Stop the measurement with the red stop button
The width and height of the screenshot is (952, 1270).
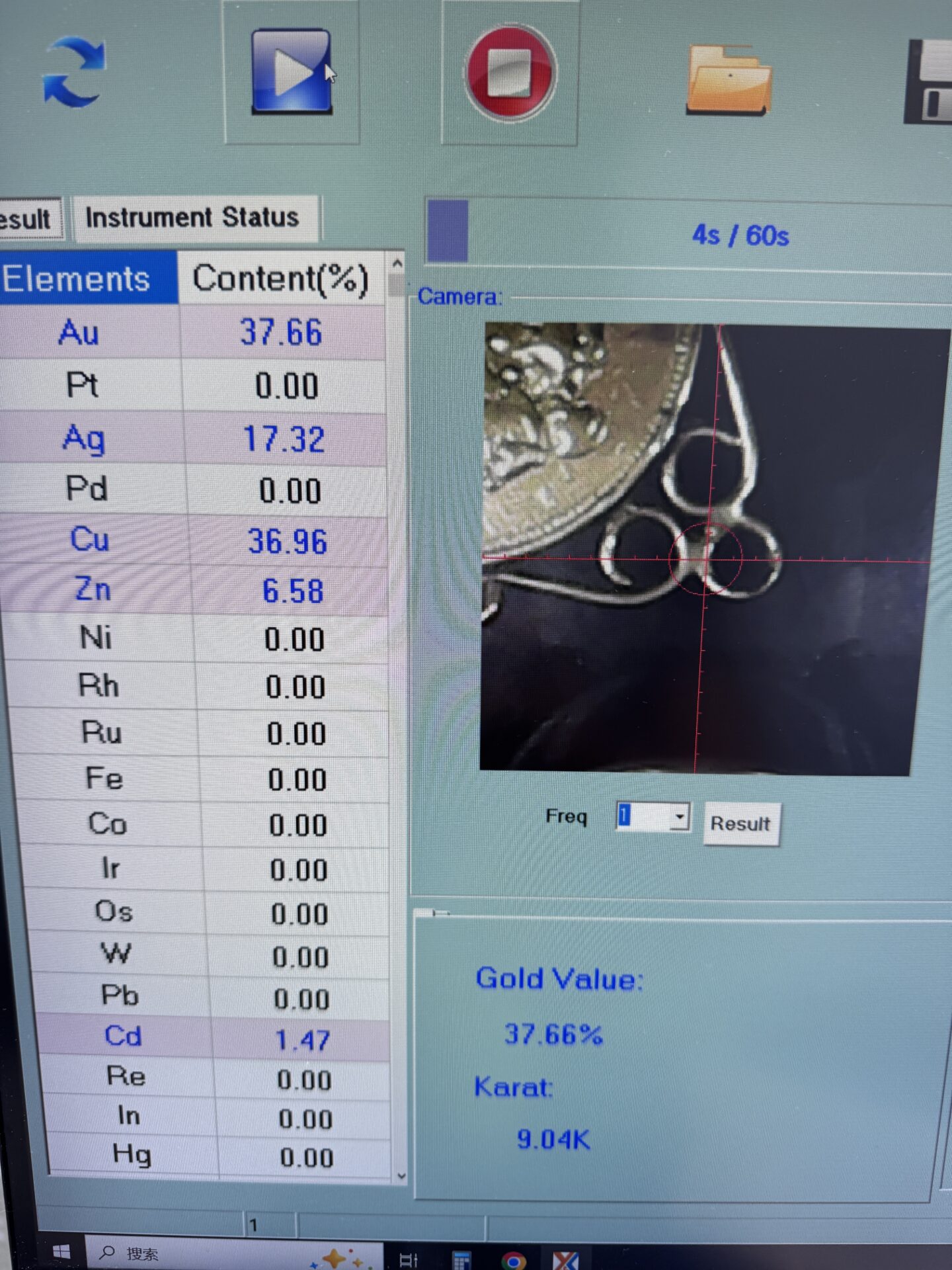(x=510, y=73)
